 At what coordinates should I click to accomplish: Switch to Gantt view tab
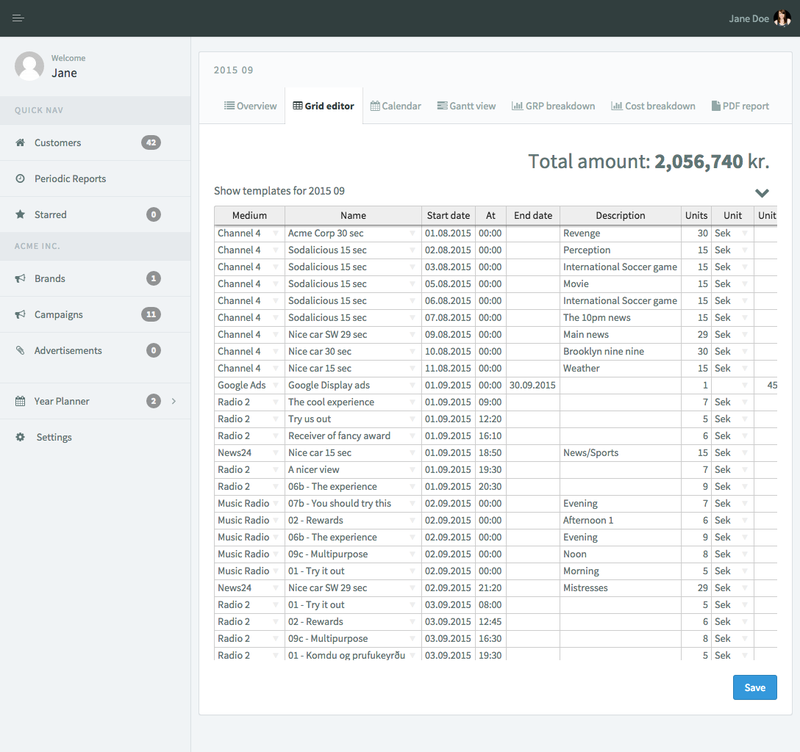click(466, 106)
